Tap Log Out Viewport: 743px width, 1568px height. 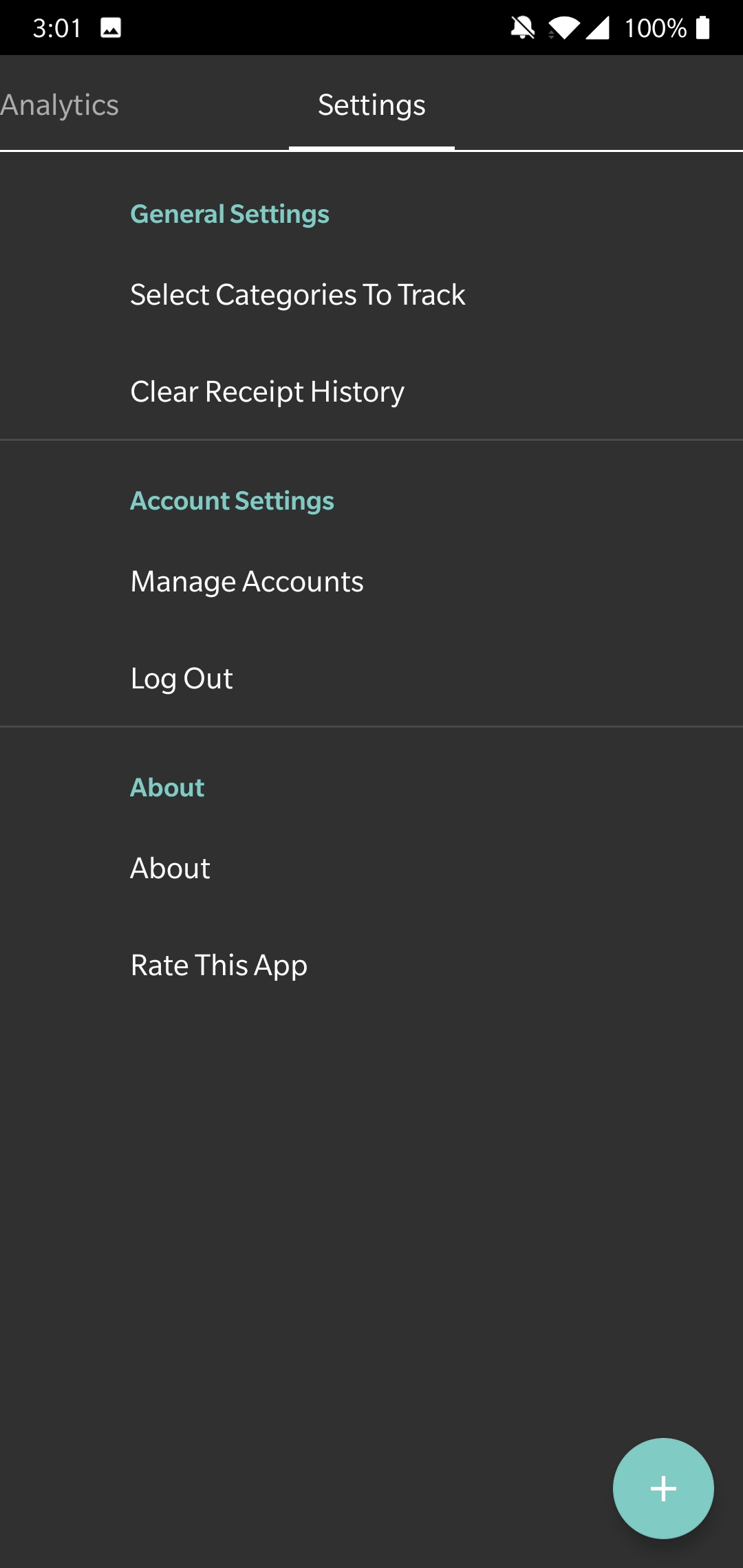(371, 678)
